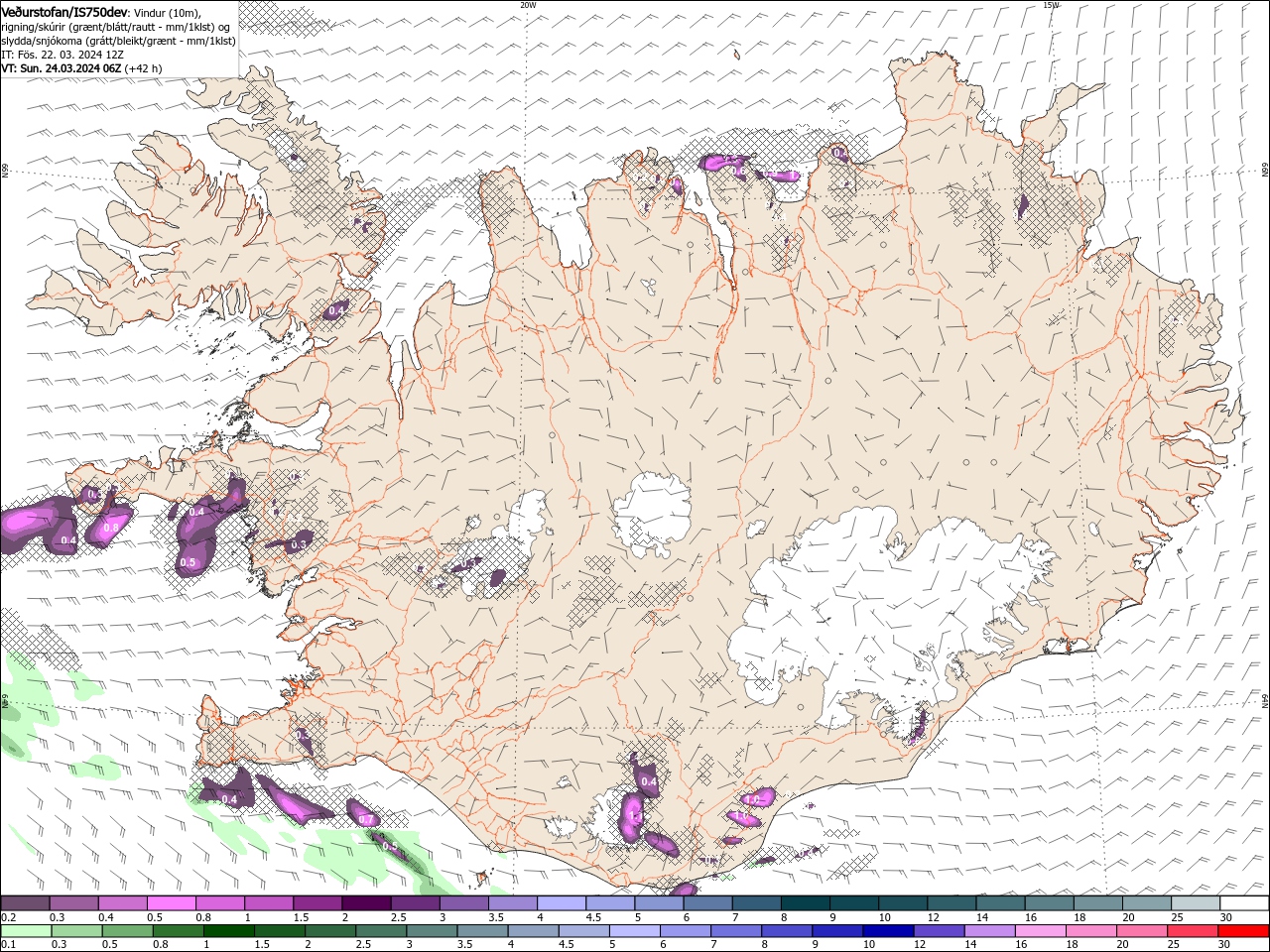Select the bright red lower legend swatch at 30
The height and width of the screenshot is (952, 1270).
1244,931
